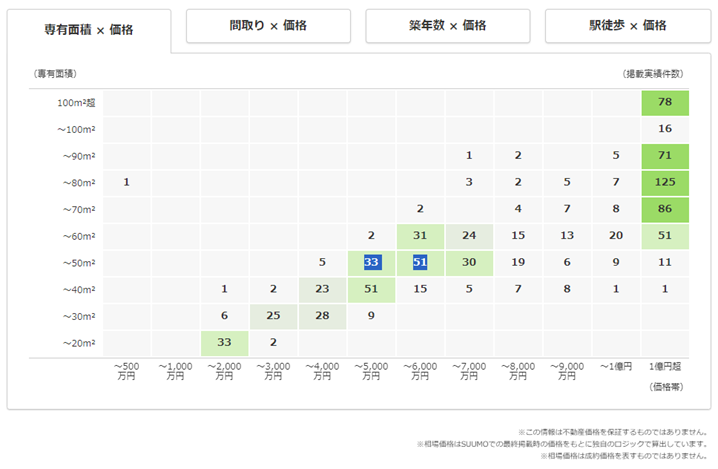Click the (掲載実績件数) label
Screen dimensions: 718x469
[x=653, y=74]
